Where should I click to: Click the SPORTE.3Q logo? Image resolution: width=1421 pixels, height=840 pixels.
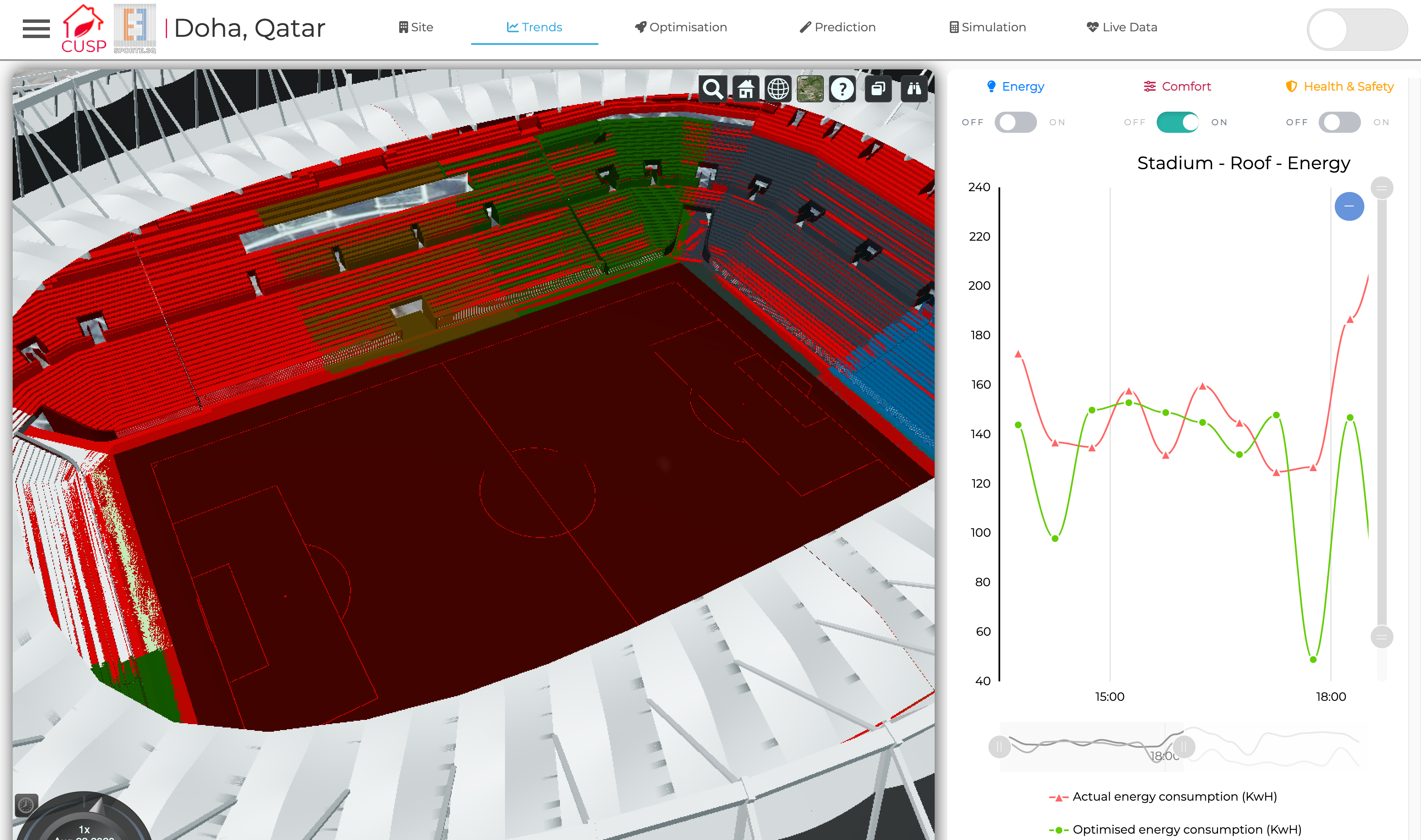pyautogui.click(x=134, y=28)
